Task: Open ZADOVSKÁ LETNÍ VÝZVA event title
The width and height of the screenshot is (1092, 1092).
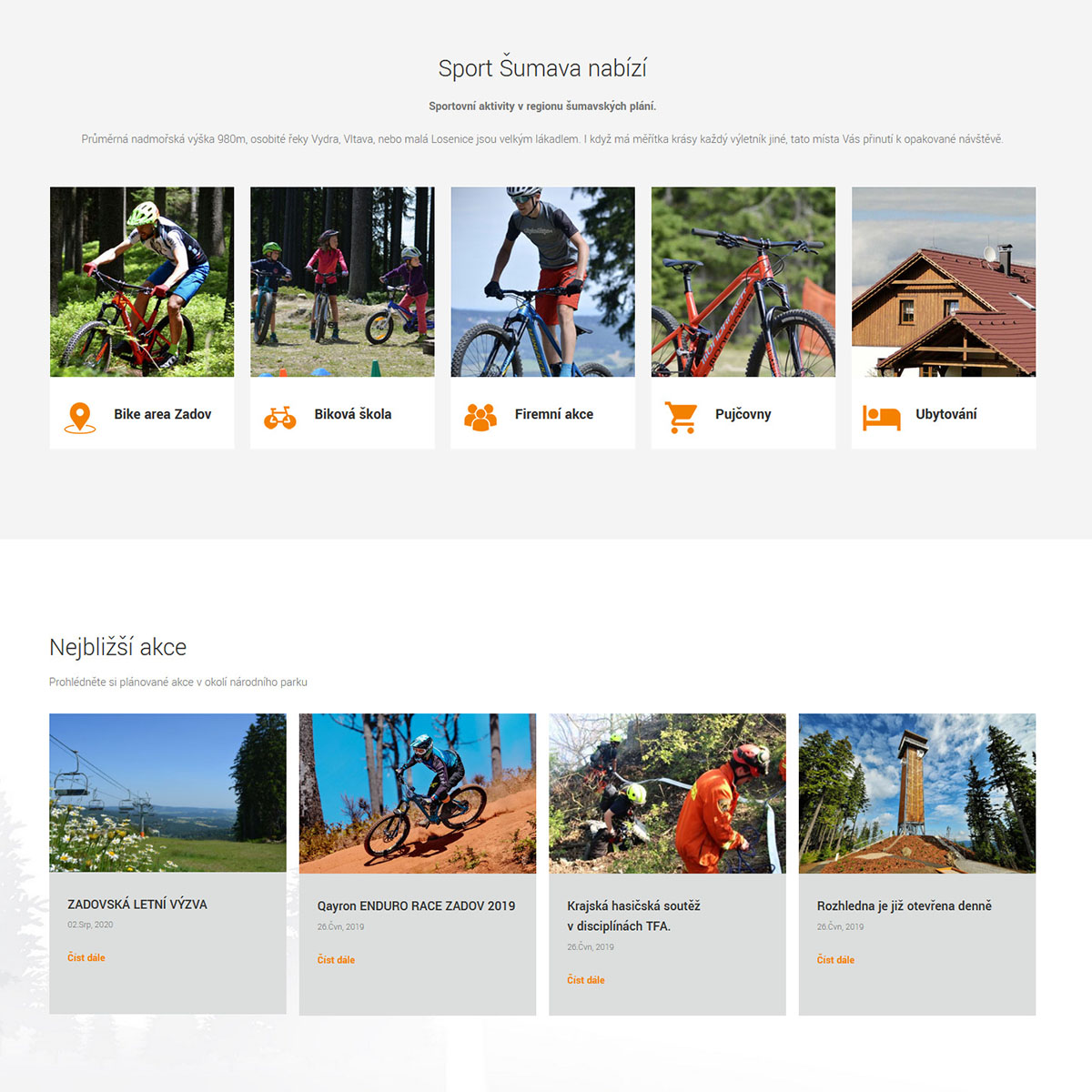Action: pos(137,905)
